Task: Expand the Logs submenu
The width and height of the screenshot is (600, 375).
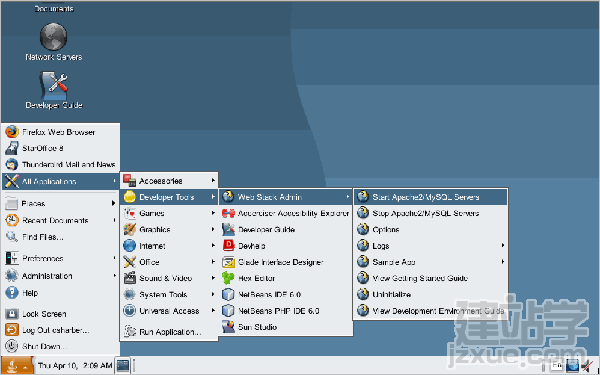Action: coord(430,246)
